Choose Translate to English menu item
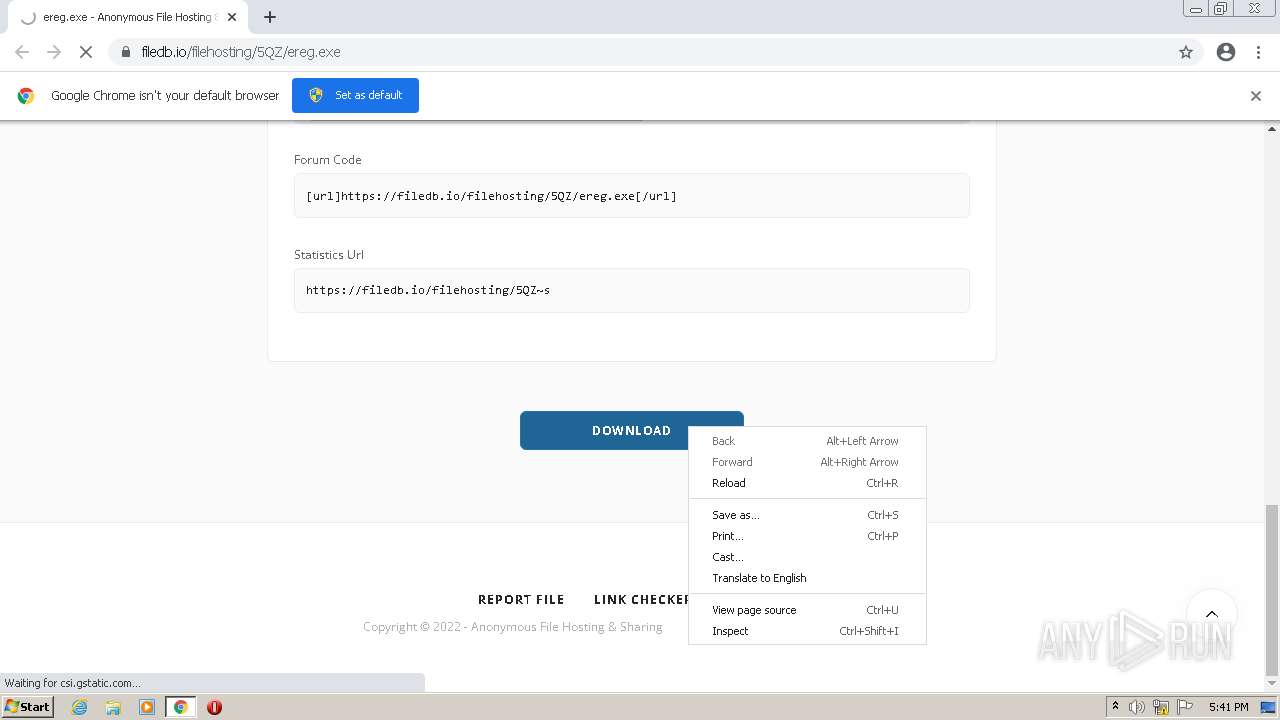Screen dimensions: 1280x720 point(807,578)
